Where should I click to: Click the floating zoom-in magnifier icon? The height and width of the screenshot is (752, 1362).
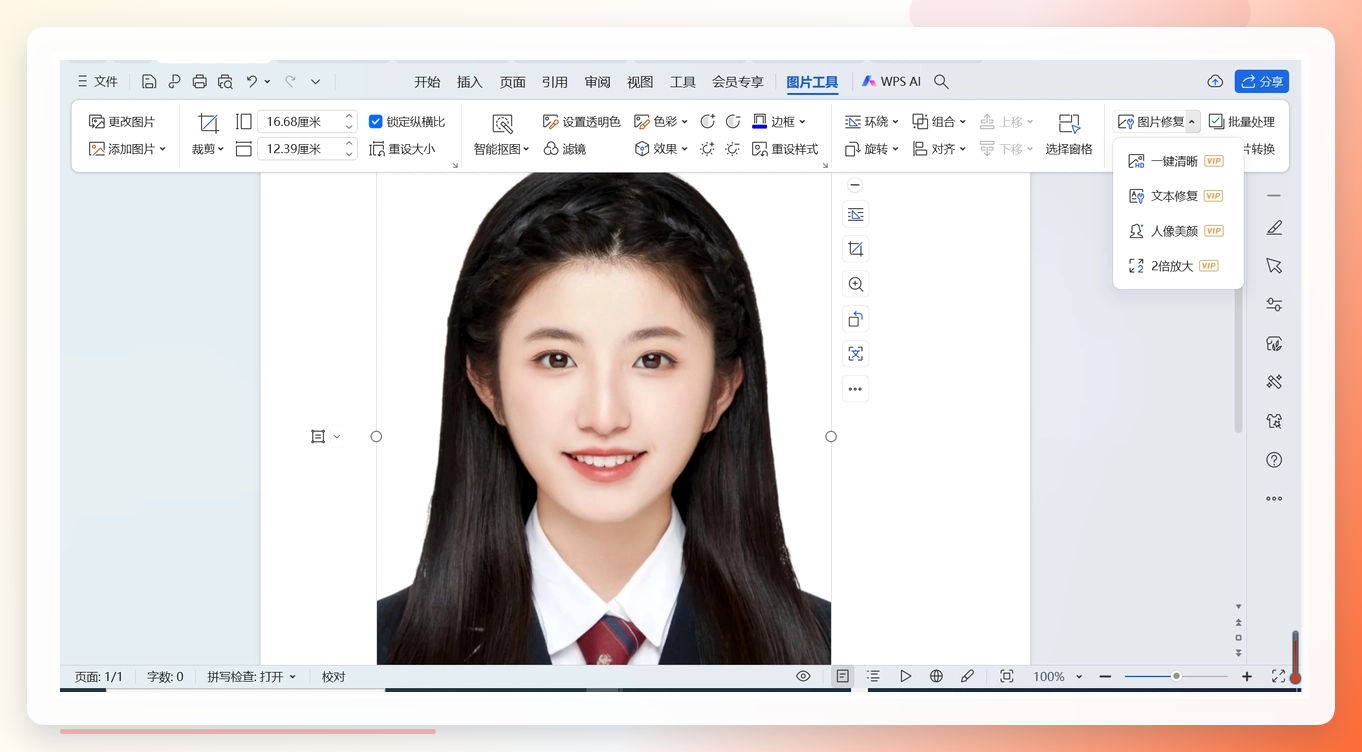(x=856, y=284)
